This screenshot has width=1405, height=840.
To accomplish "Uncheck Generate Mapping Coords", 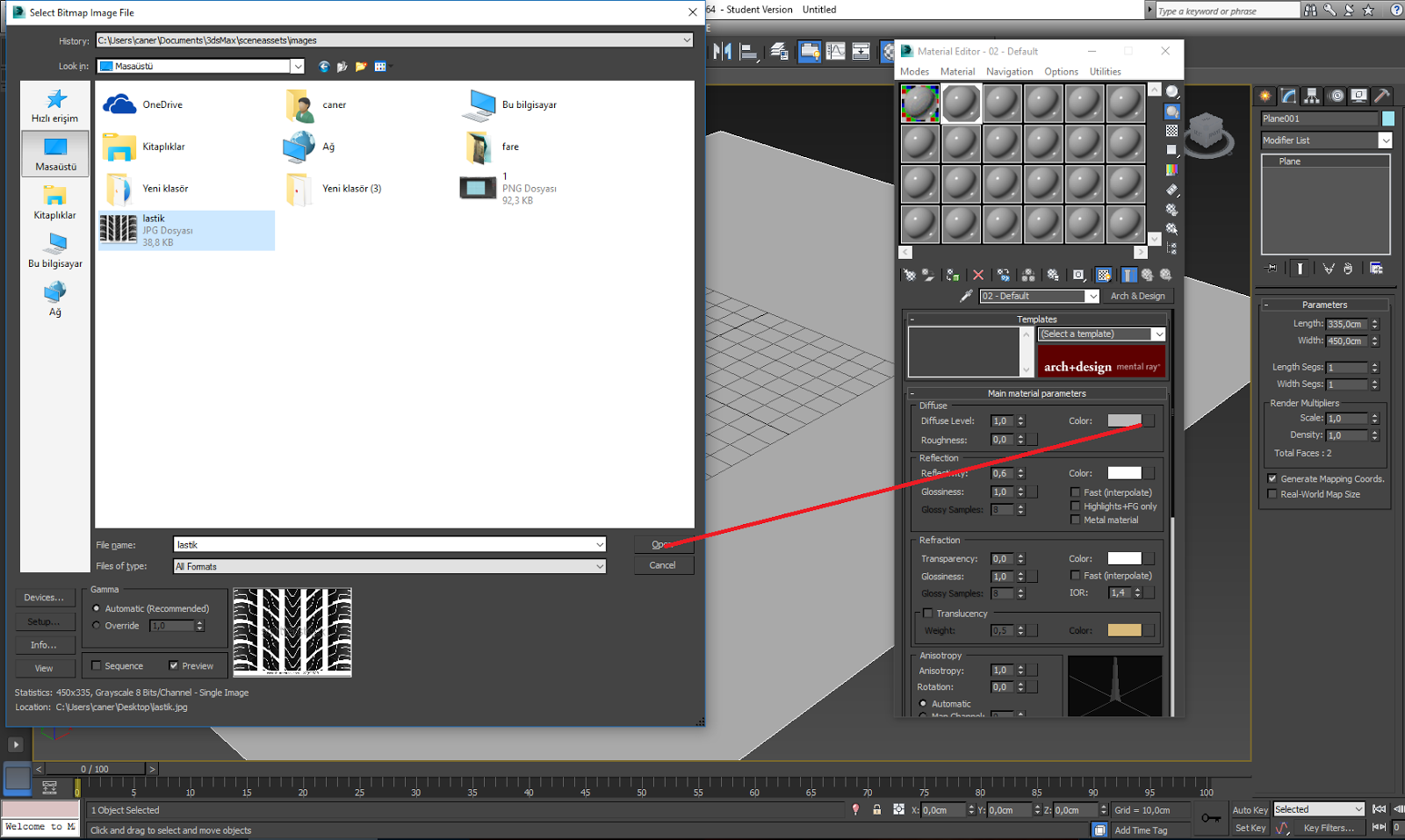I will (x=1272, y=478).
